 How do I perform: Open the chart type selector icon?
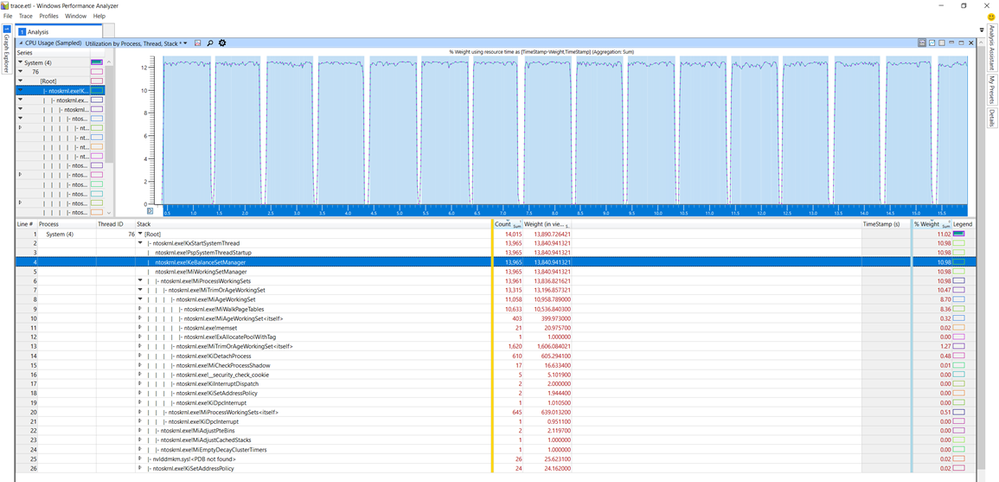point(198,43)
